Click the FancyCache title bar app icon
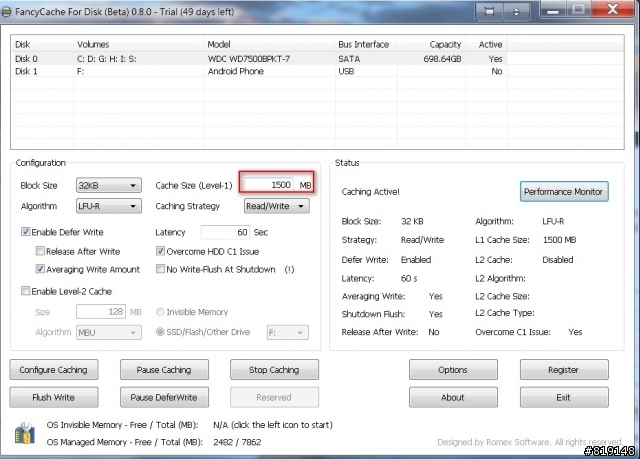Viewport: 640px width, 459px height. pos(6,12)
